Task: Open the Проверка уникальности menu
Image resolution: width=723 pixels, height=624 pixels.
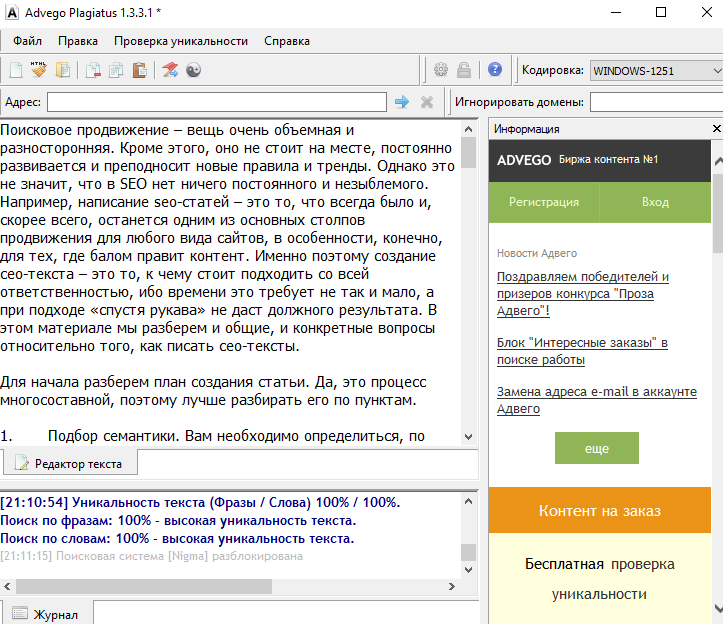Action: click(x=181, y=41)
